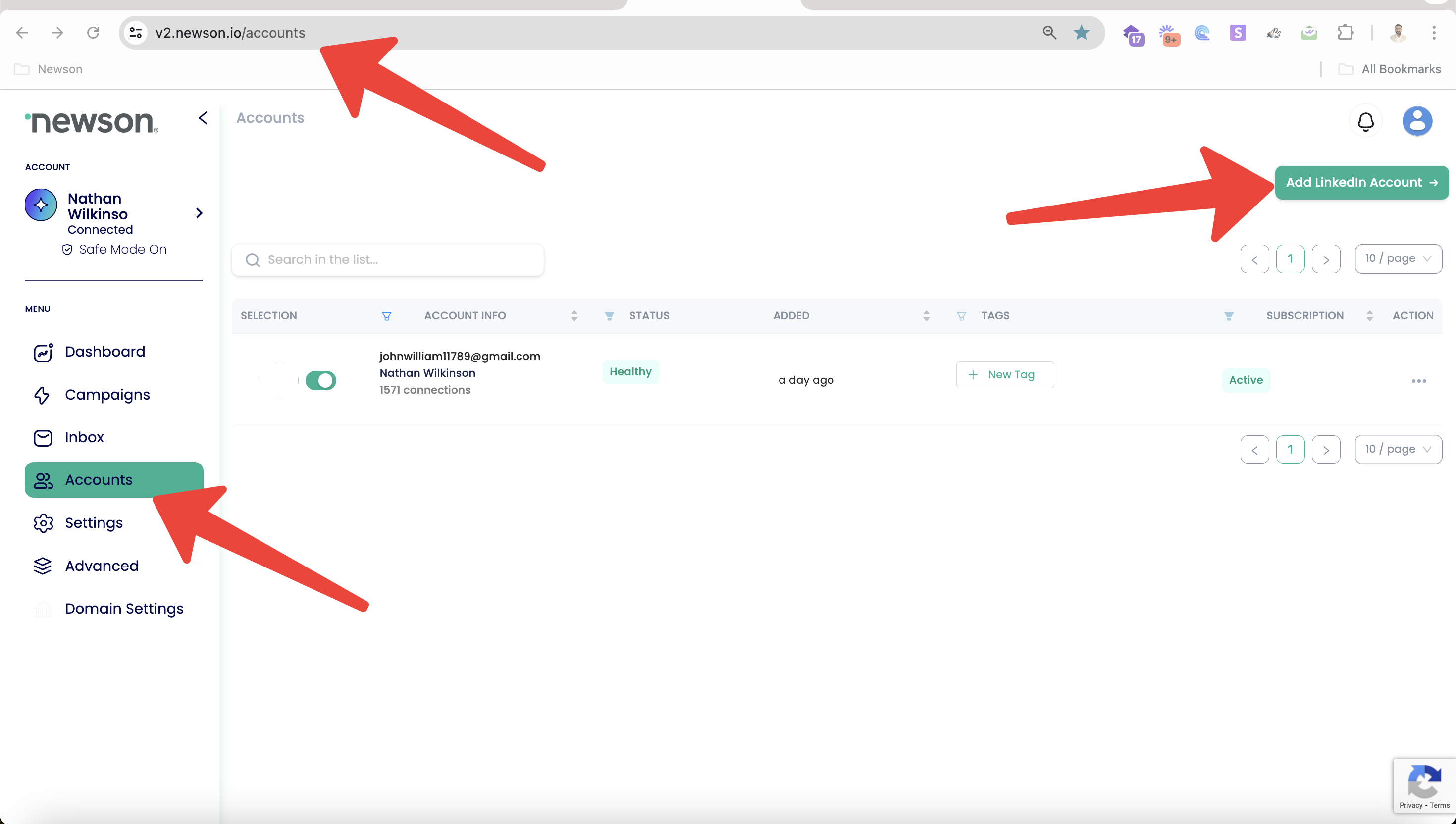Add a New Tag to the account

(x=1004, y=375)
